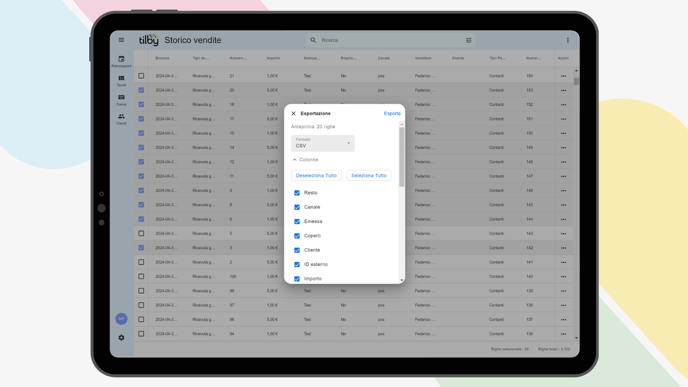Click 'Righe selezionate' status text

pyautogui.click(x=510, y=349)
